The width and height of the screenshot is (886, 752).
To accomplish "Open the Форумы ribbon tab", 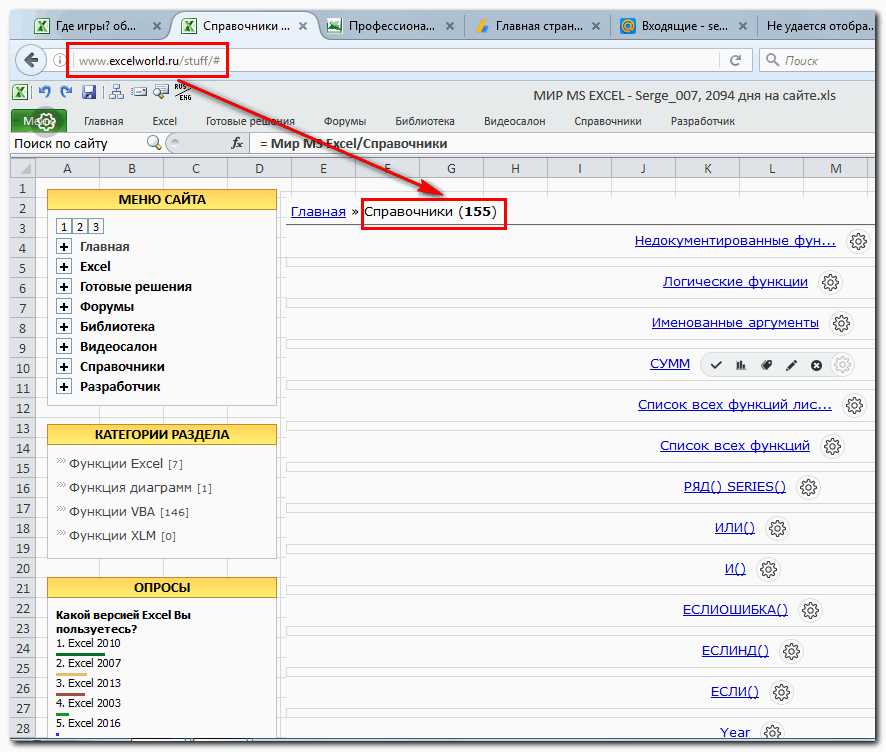I will coord(345,121).
